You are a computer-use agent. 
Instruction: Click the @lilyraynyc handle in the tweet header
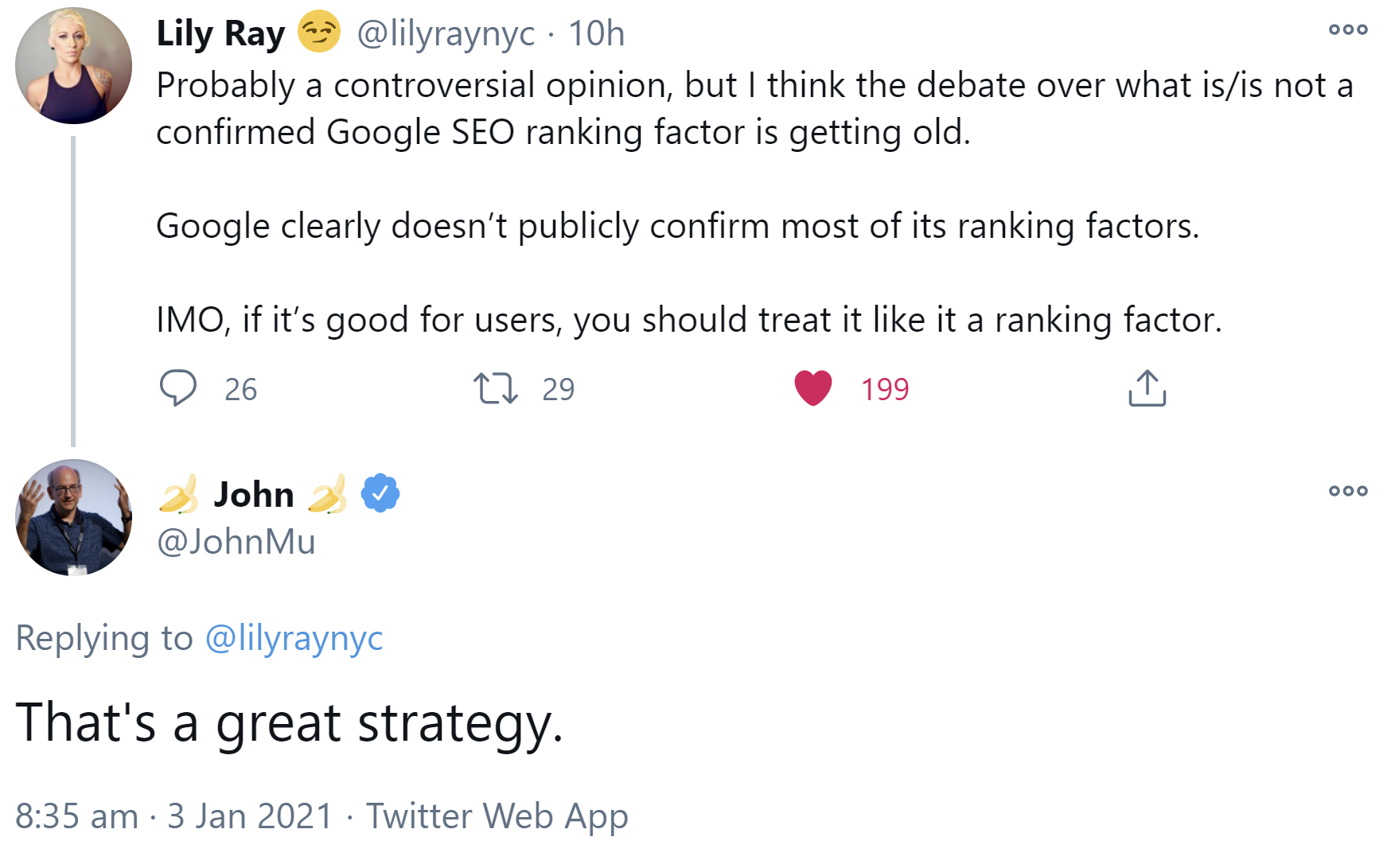coord(446,34)
